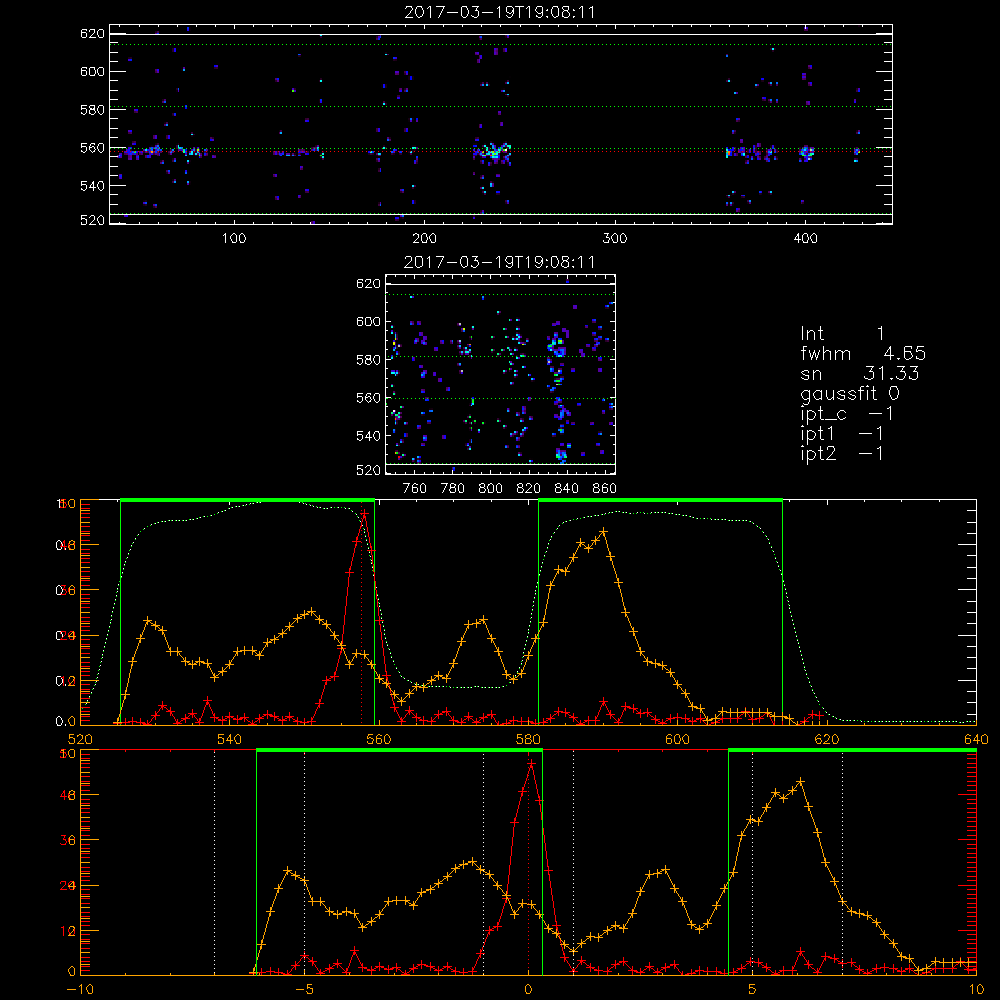Screen dimensions: 1000x1000
Task: Select the timestamp title above the wide top image
Action: [x=500, y=12]
